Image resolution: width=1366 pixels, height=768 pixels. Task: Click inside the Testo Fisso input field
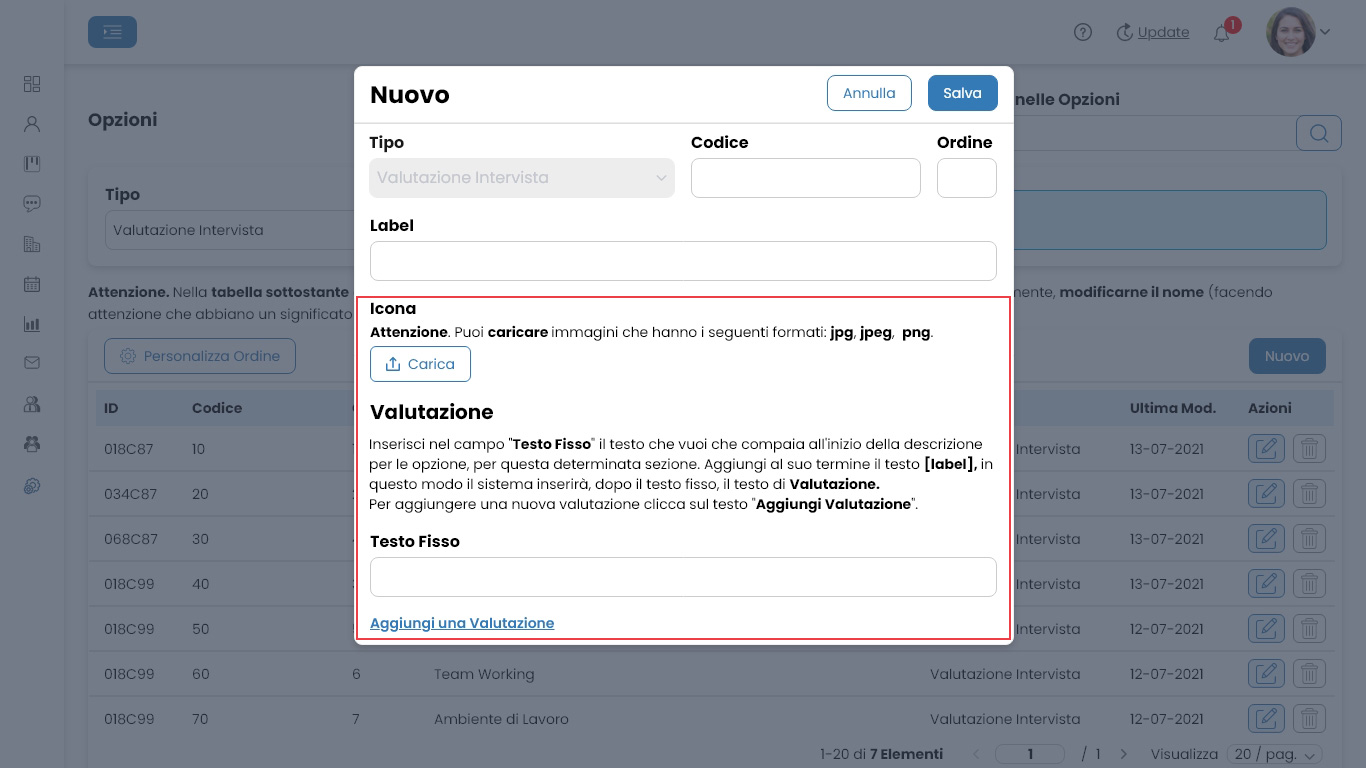[x=683, y=577]
